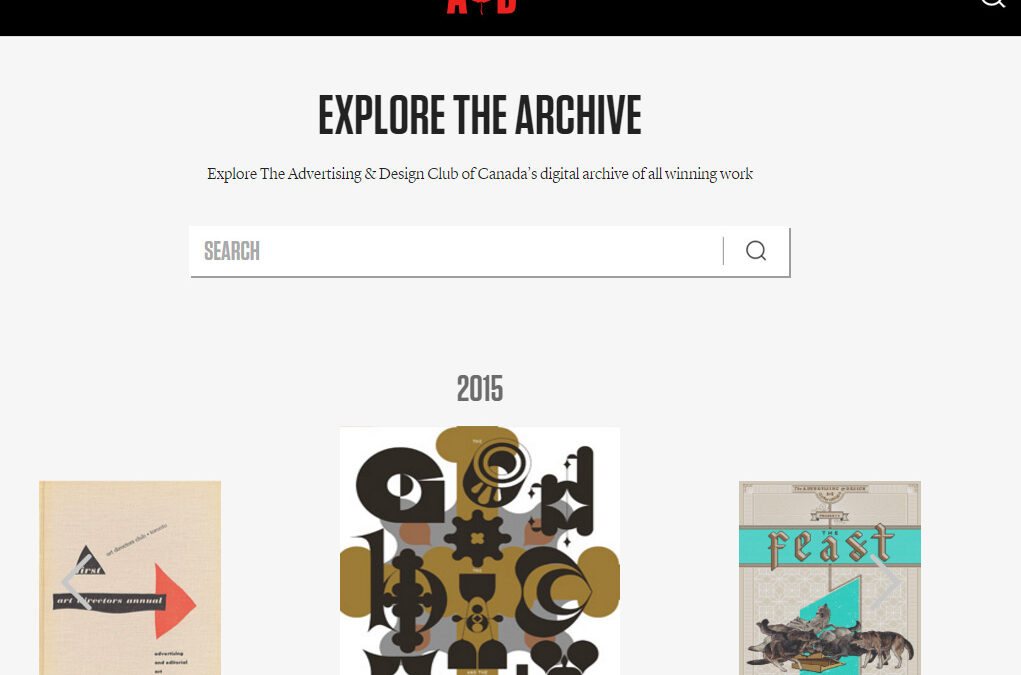The width and height of the screenshot is (1021, 675).
Task: Click the wolves illustration on Feast cover
Action: [831, 638]
